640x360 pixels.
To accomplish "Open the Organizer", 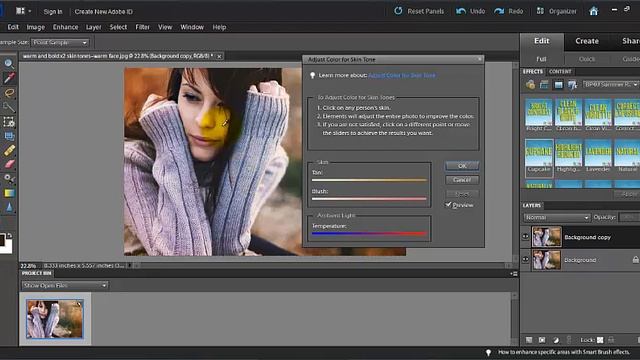I will click(x=556, y=11).
